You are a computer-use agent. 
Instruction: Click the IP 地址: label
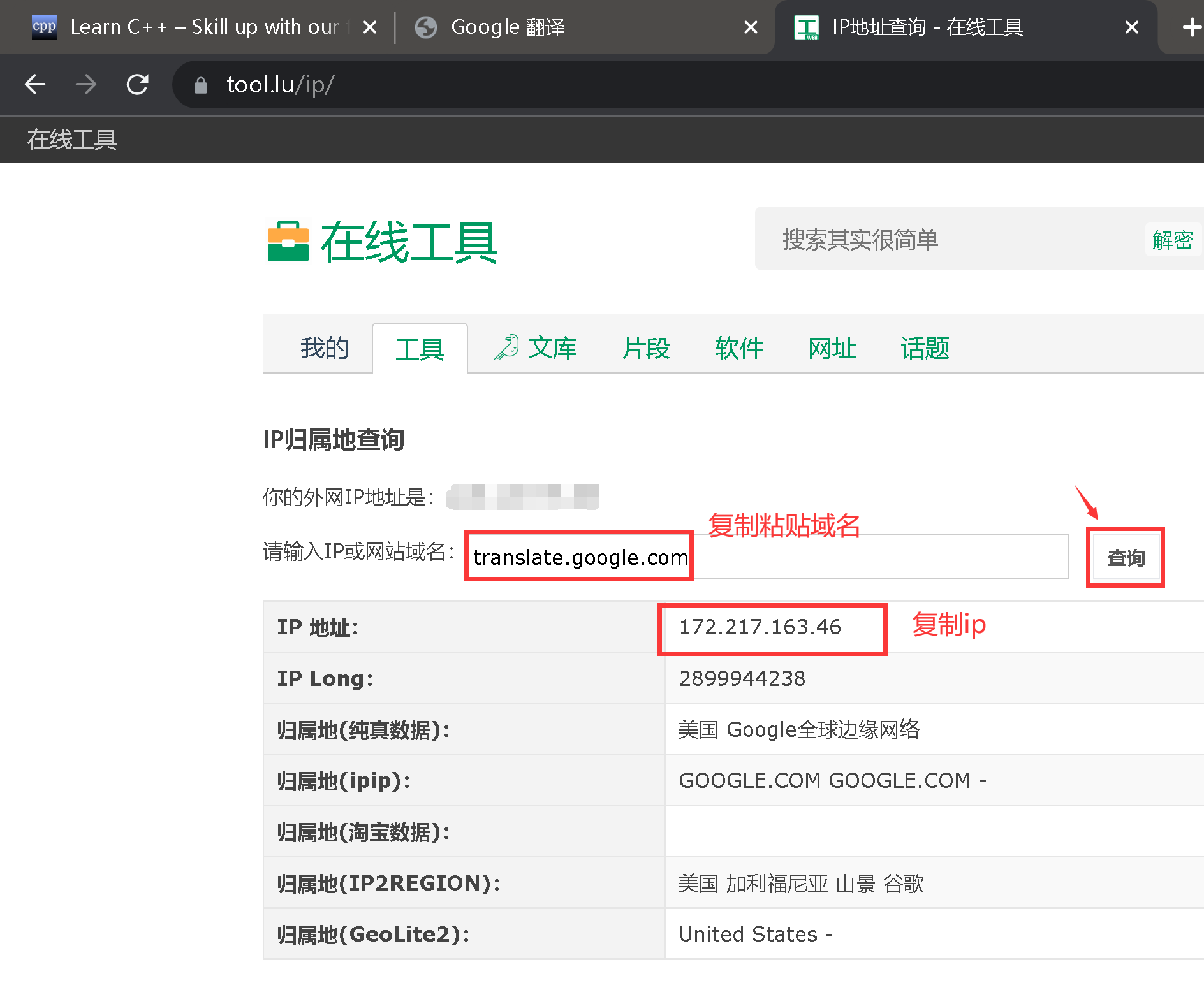point(318,627)
